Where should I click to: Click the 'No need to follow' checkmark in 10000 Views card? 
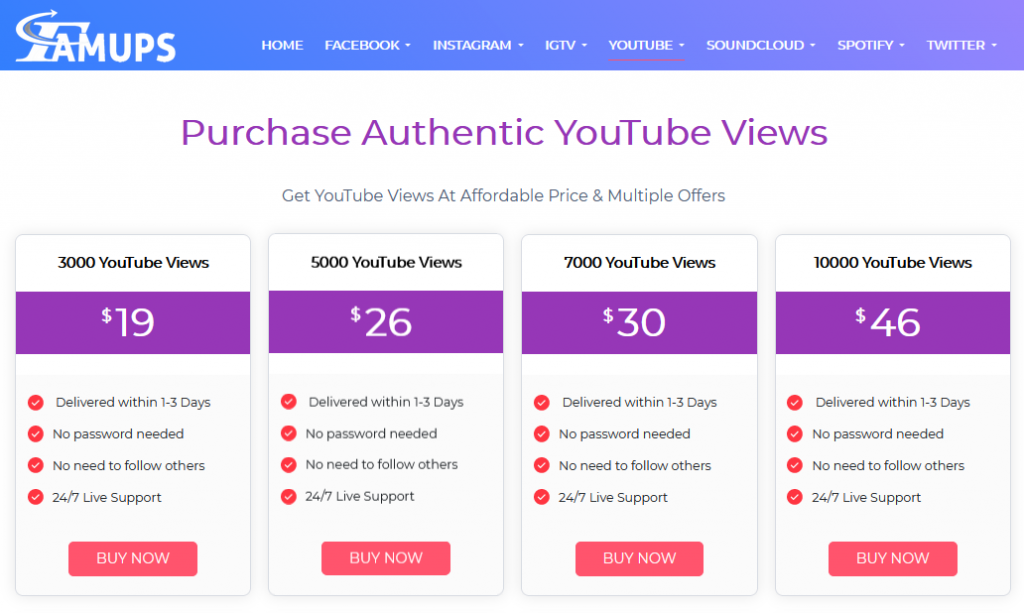point(795,465)
